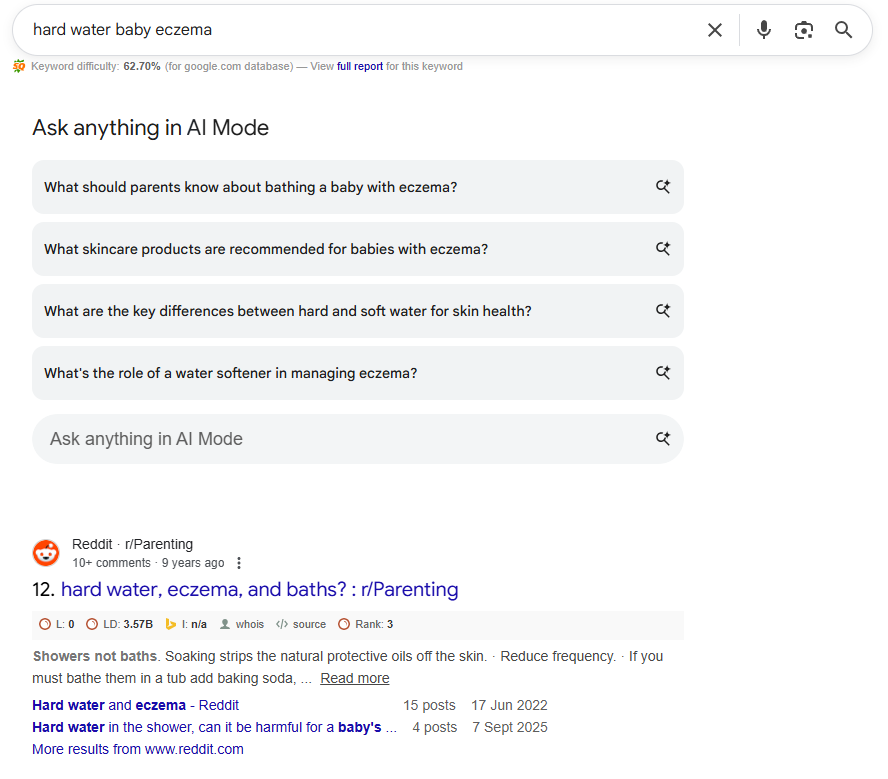The image size is (888, 779).
Task: Select hard and soft water differences suggestion
Action: (358, 311)
